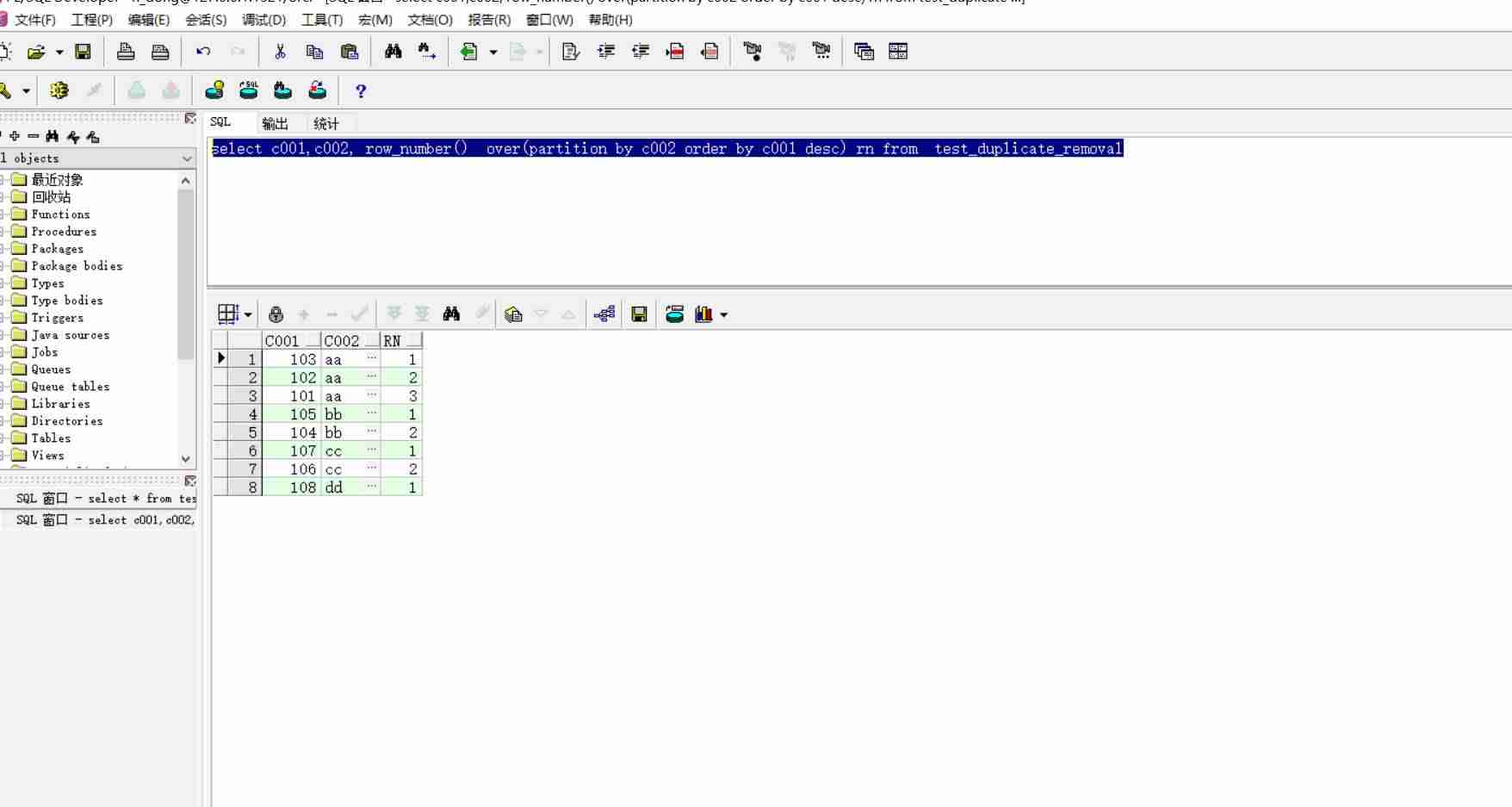
Task: Open window list icon
Action: click(864, 52)
